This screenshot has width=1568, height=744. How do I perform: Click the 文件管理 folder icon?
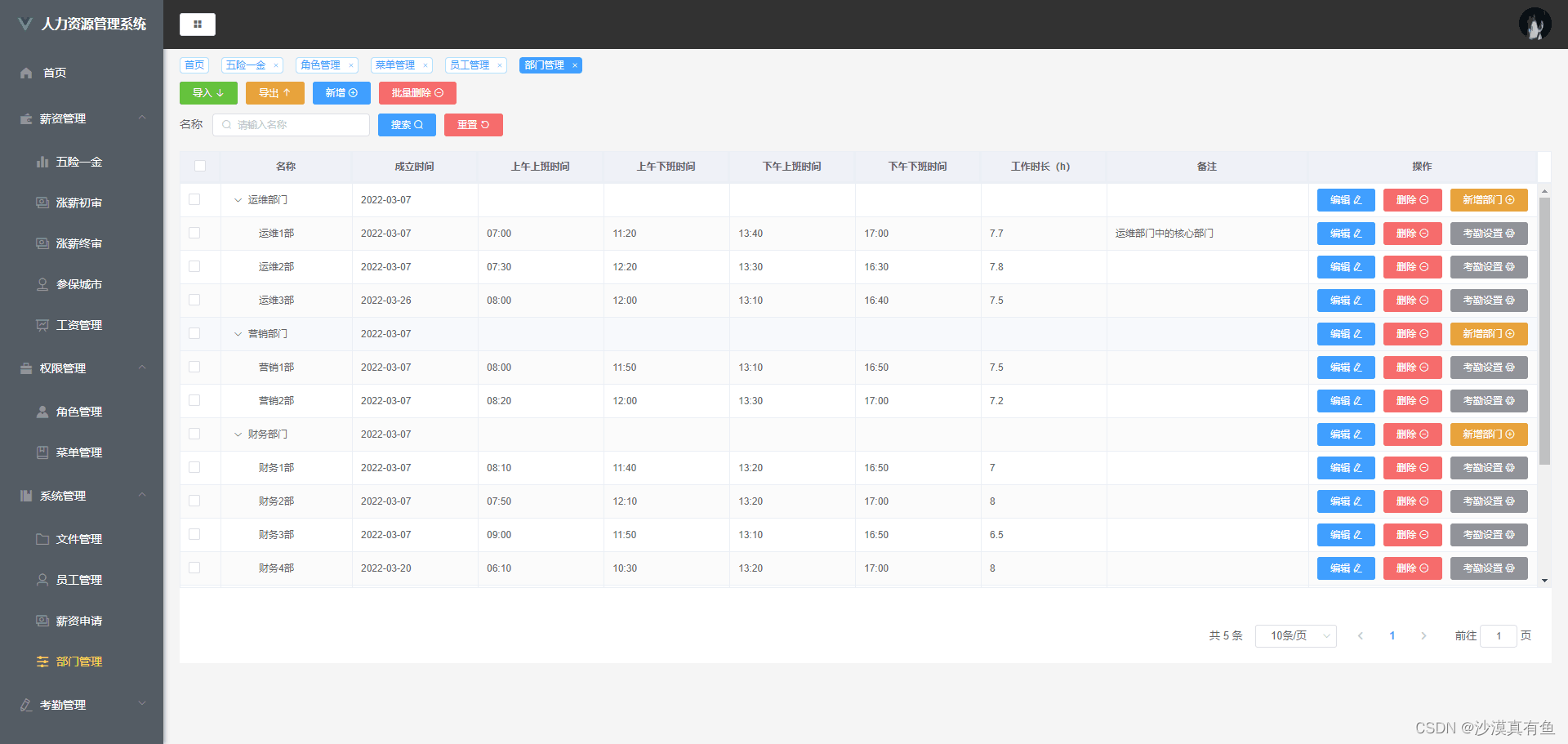coord(42,539)
